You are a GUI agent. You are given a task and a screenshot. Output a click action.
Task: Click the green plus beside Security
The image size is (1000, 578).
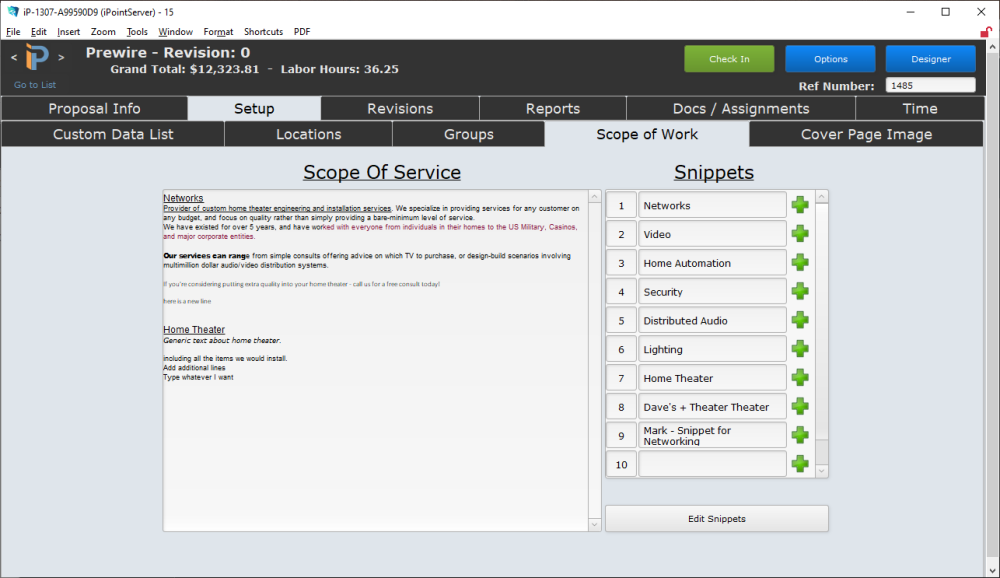click(x=799, y=291)
